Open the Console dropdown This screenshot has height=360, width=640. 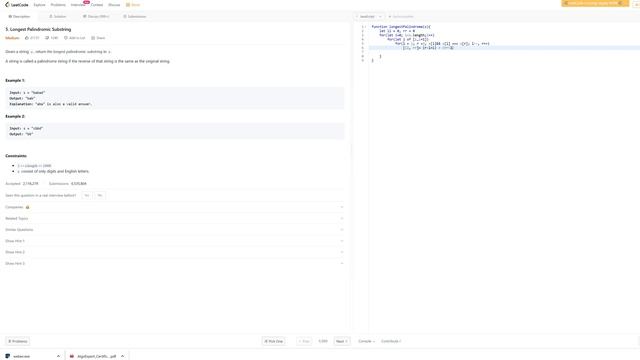pyautogui.click(x=366, y=341)
